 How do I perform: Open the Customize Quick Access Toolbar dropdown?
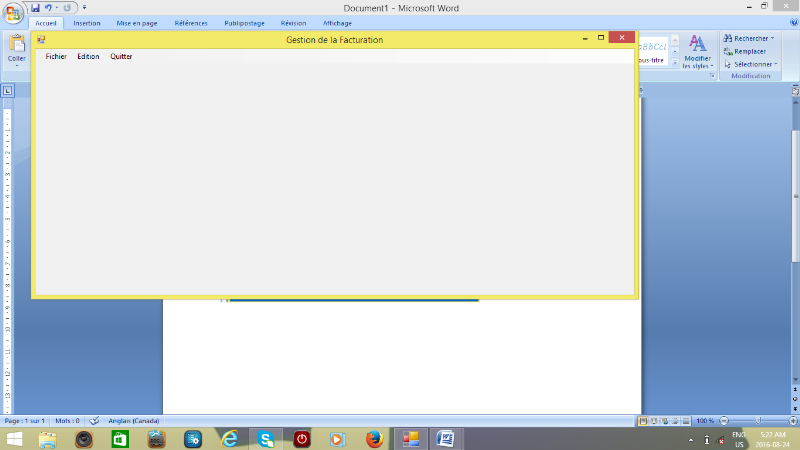point(84,8)
